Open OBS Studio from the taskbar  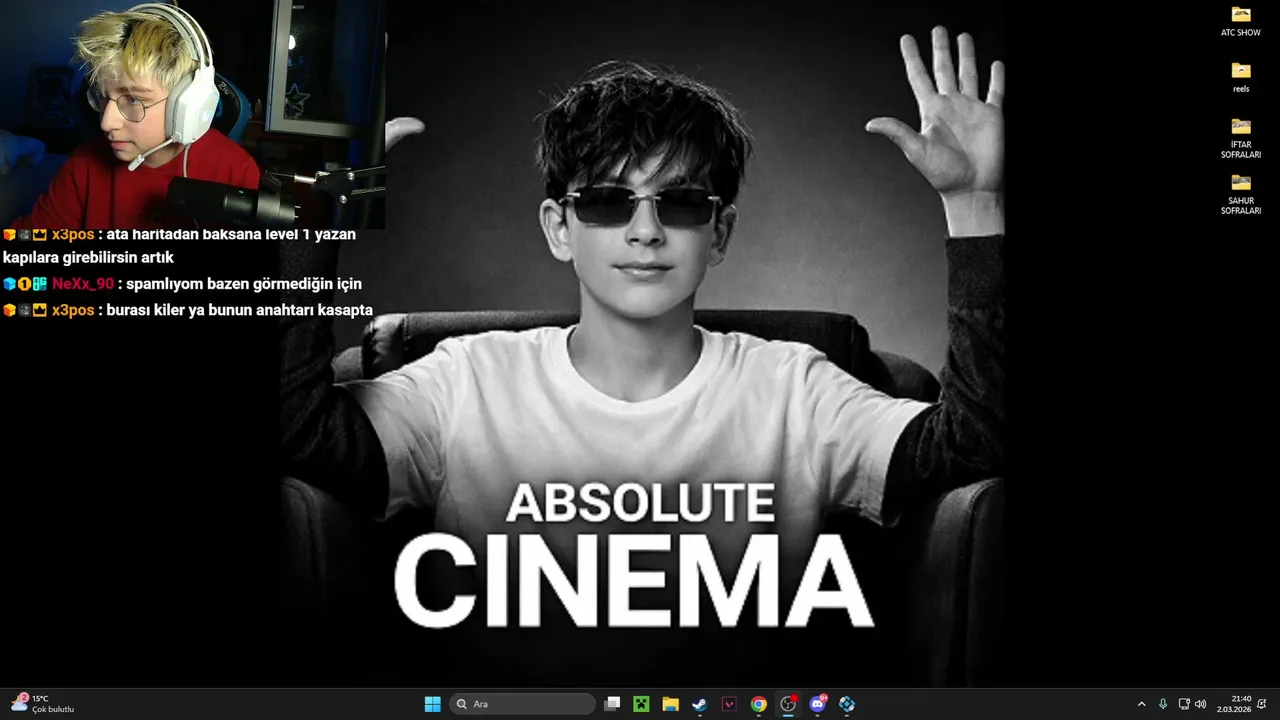click(788, 704)
